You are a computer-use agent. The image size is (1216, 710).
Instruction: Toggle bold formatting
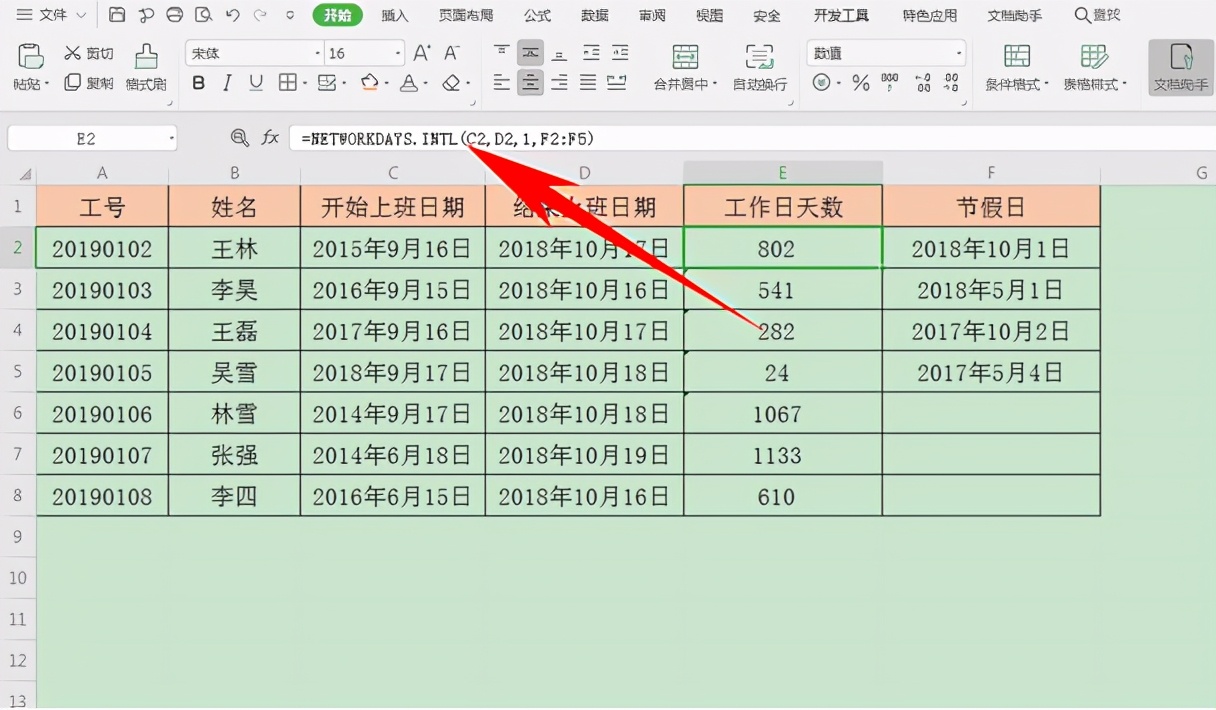(198, 83)
